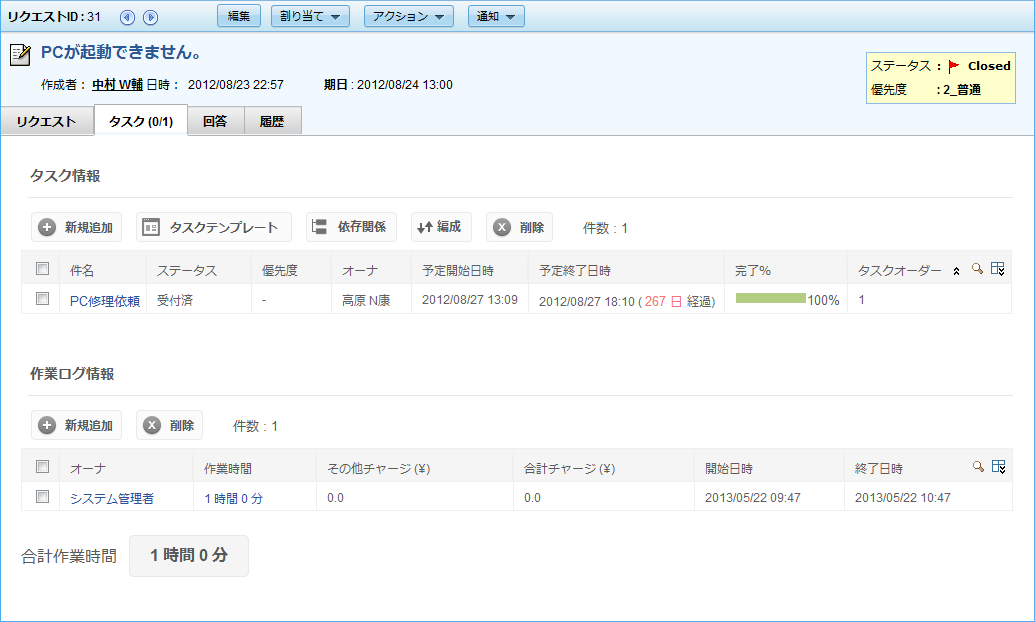This screenshot has height=622, width=1035.
Task: Click total work time 1 時間 0 分 box
Action: [189, 555]
